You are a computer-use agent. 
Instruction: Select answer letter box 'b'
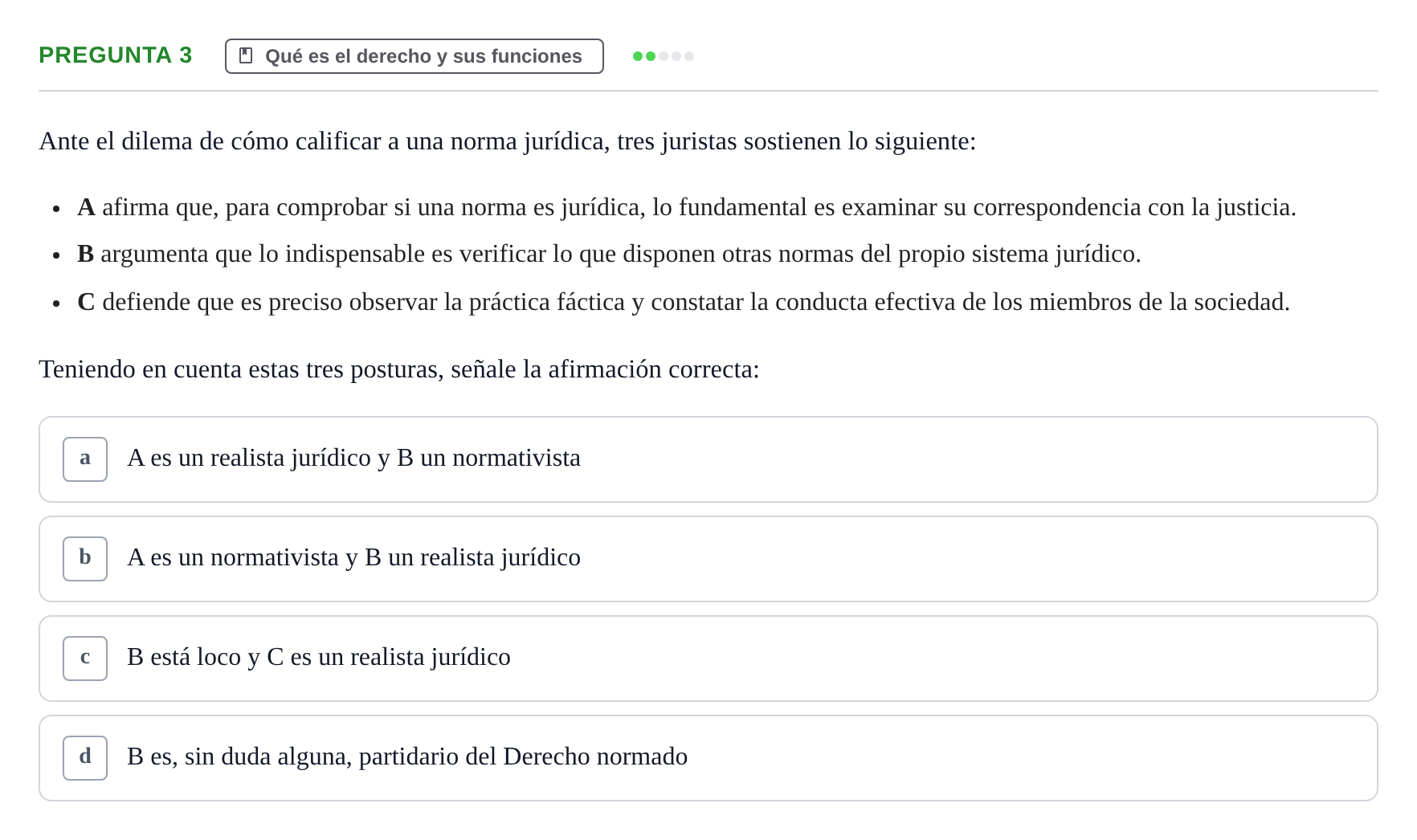click(85, 559)
